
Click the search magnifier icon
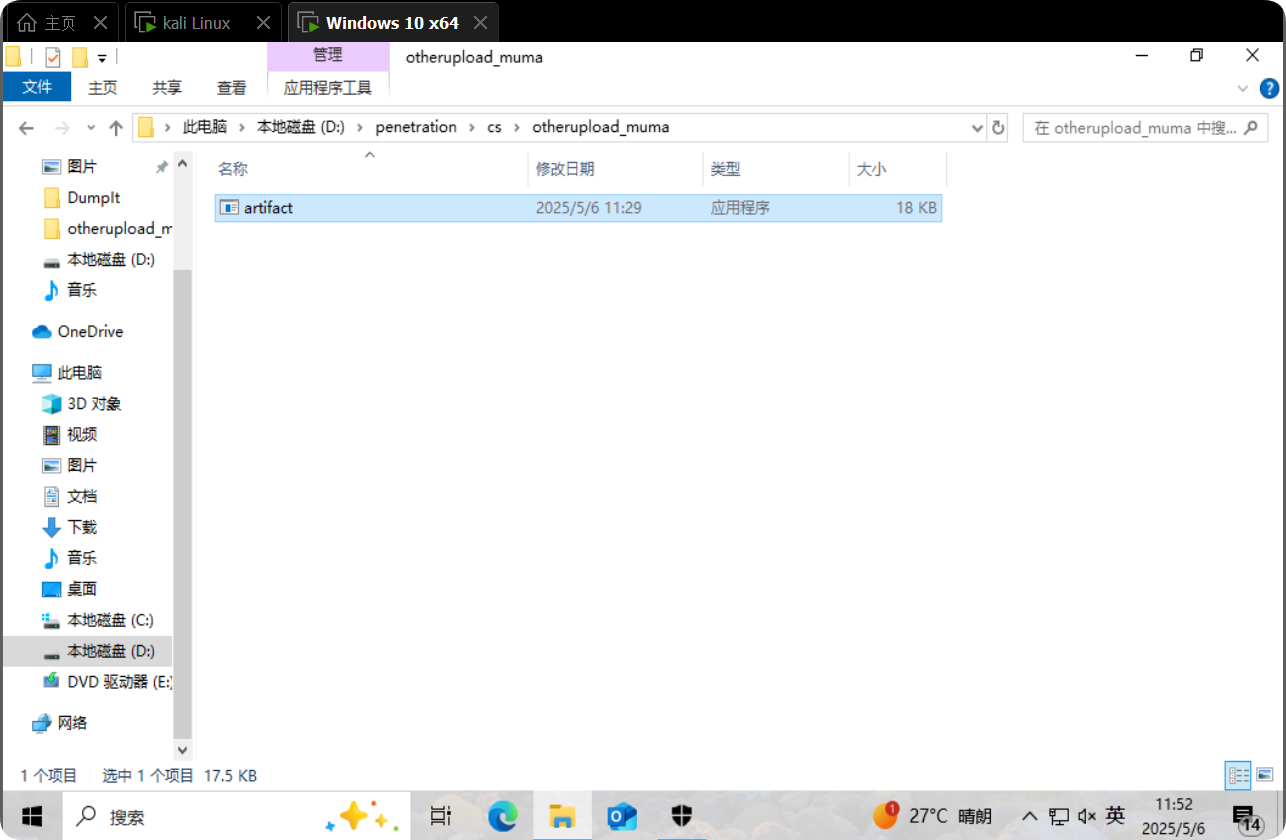pos(1252,128)
